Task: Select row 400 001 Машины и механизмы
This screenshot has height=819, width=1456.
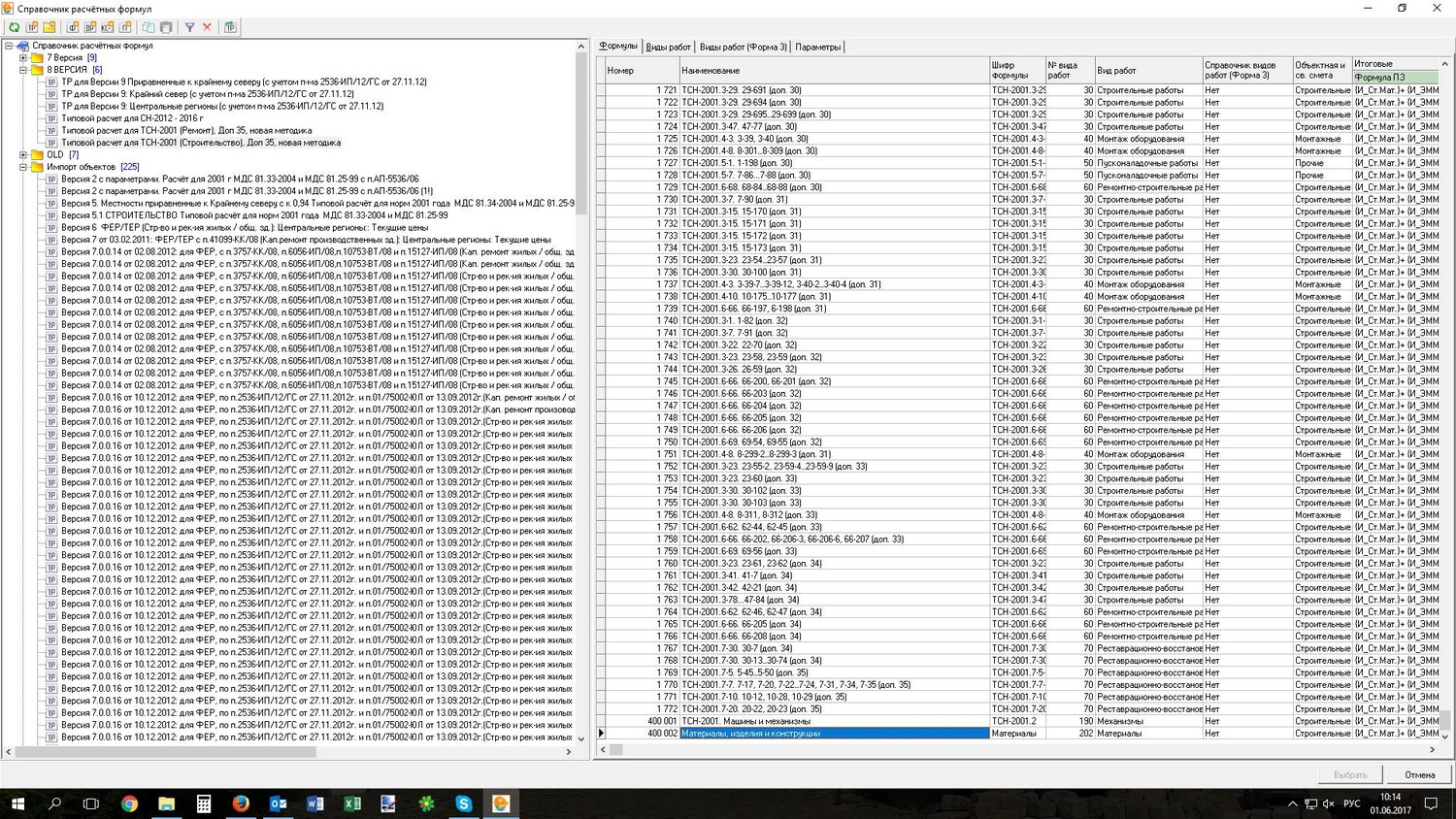Action: pos(1017,721)
